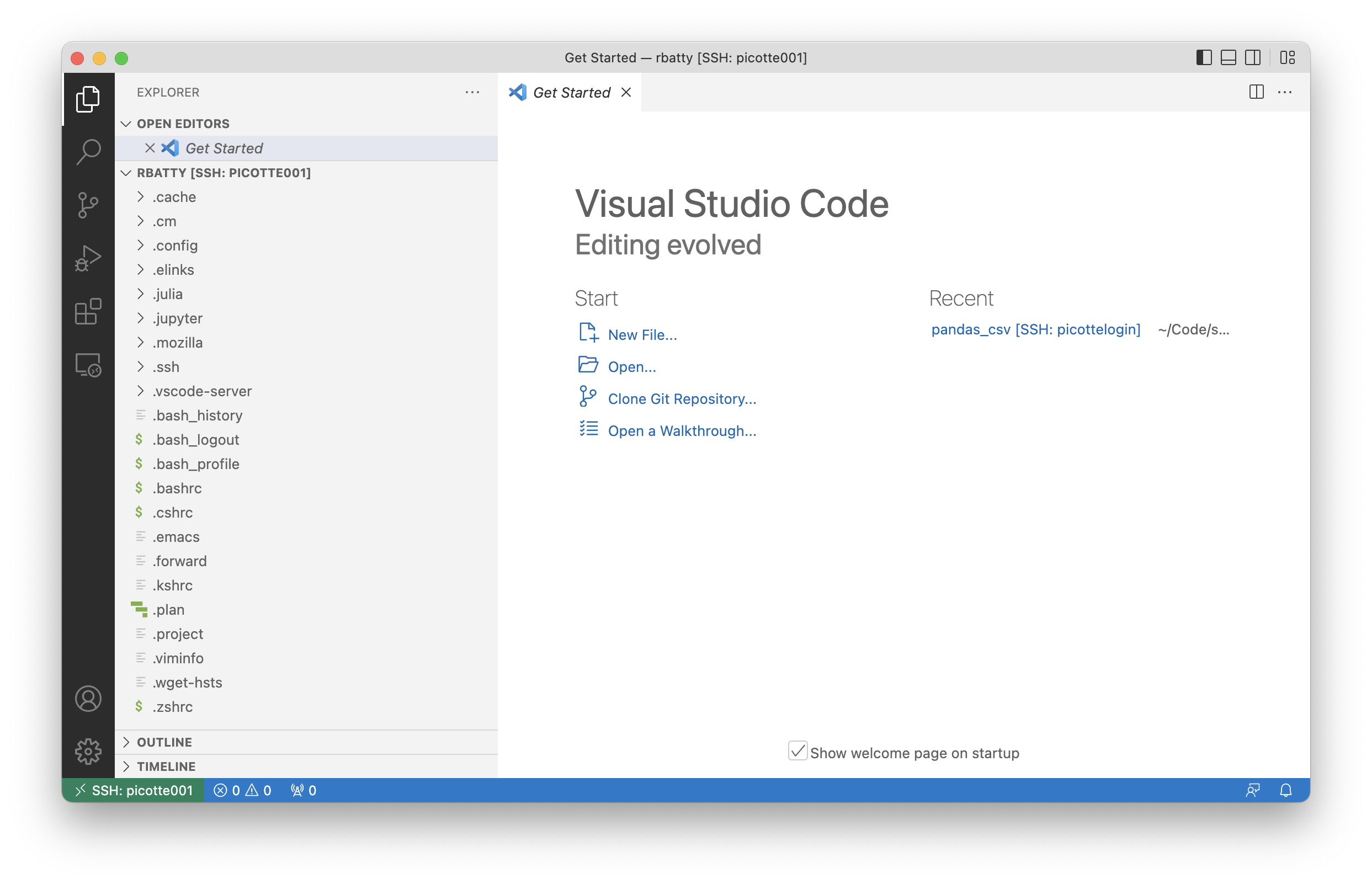Image resolution: width=1372 pixels, height=884 pixels.
Task: Expand the Timeline section
Action: point(306,766)
